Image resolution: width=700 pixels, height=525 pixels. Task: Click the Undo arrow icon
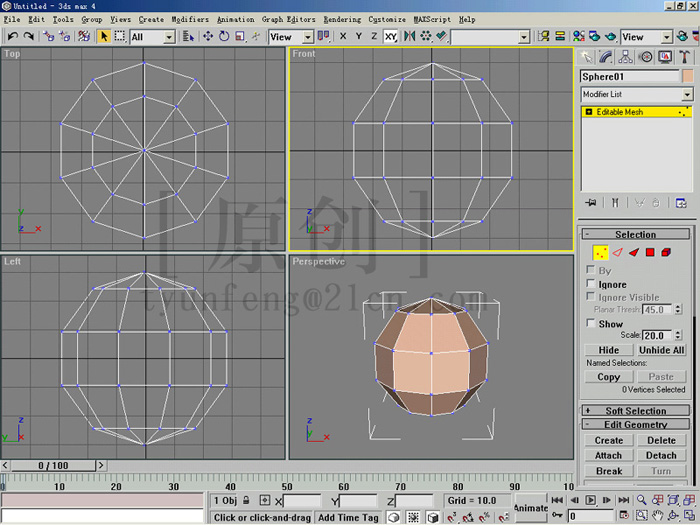(x=12, y=36)
